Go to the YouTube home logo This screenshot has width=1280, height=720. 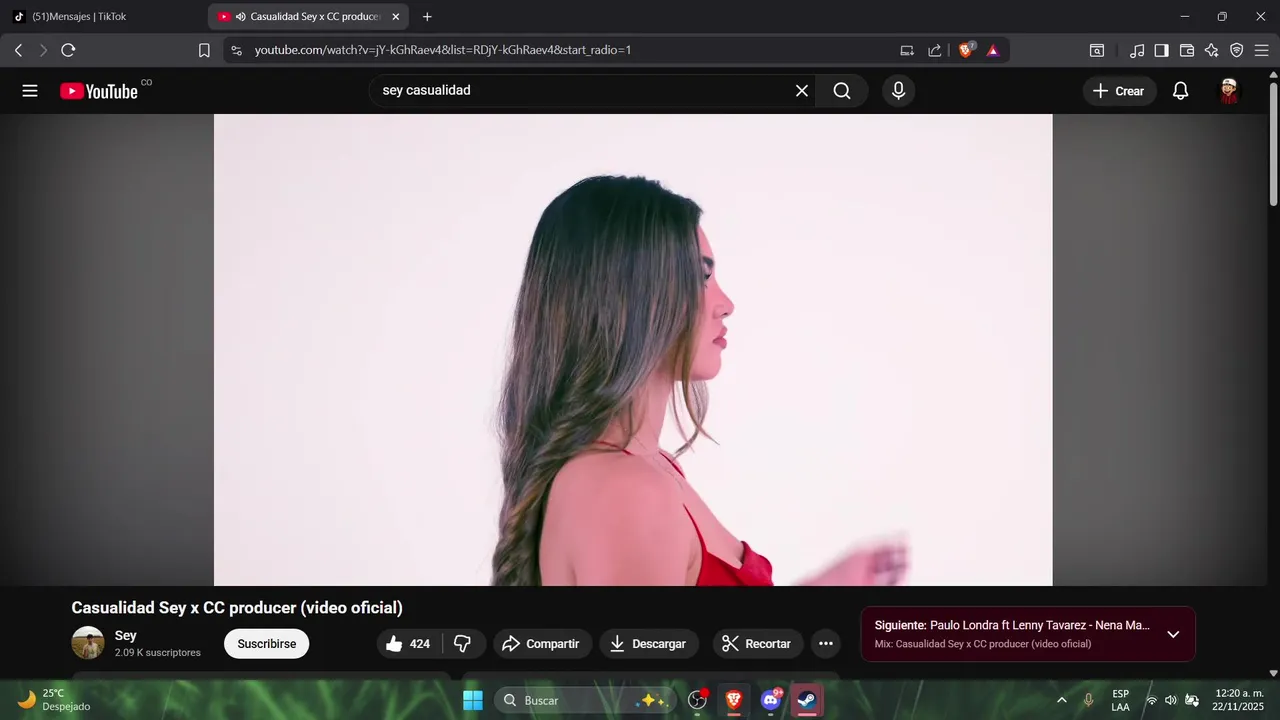pyautogui.click(x=99, y=91)
